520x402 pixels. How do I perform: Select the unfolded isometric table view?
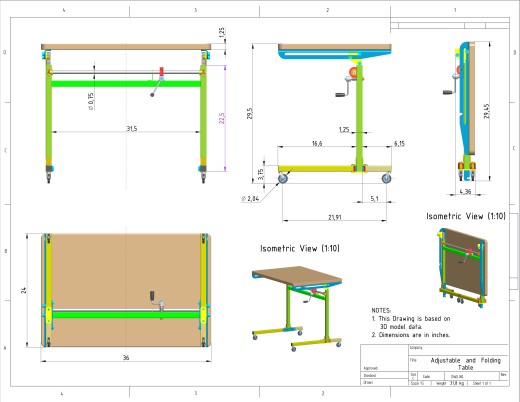pos(297,309)
